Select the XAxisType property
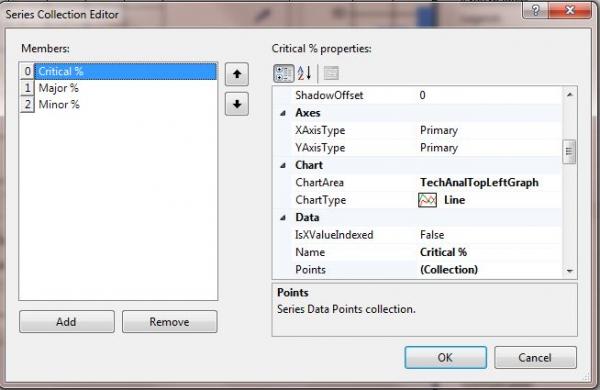 (x=320, y=130)
